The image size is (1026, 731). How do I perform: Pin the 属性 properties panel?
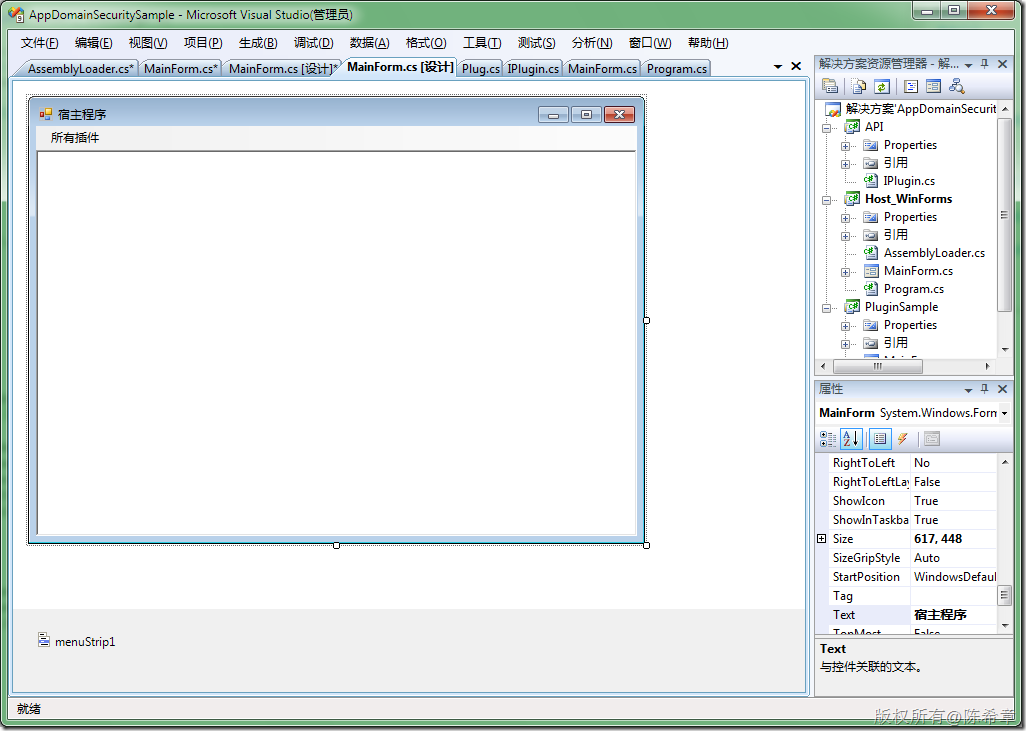[985, 389]
